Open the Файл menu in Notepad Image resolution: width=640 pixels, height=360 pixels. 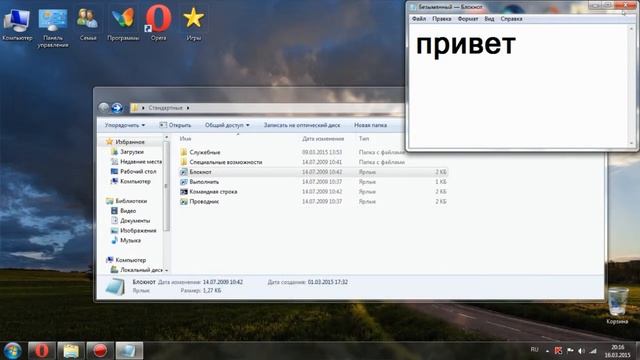point(419,19)
